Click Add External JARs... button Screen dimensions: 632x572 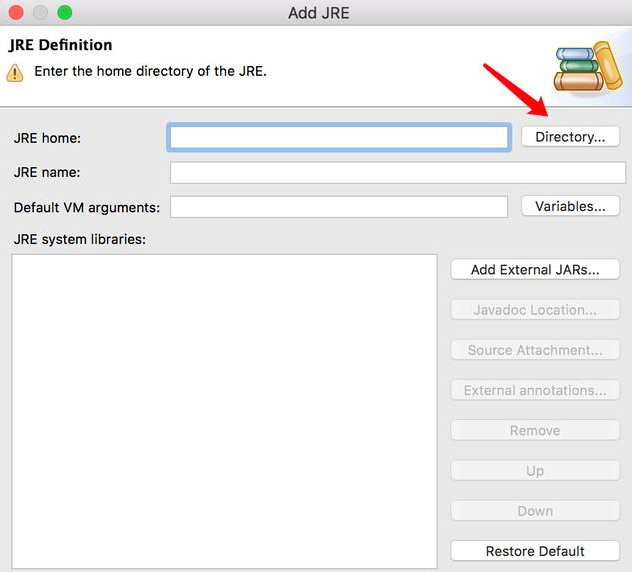pos(535,269)
